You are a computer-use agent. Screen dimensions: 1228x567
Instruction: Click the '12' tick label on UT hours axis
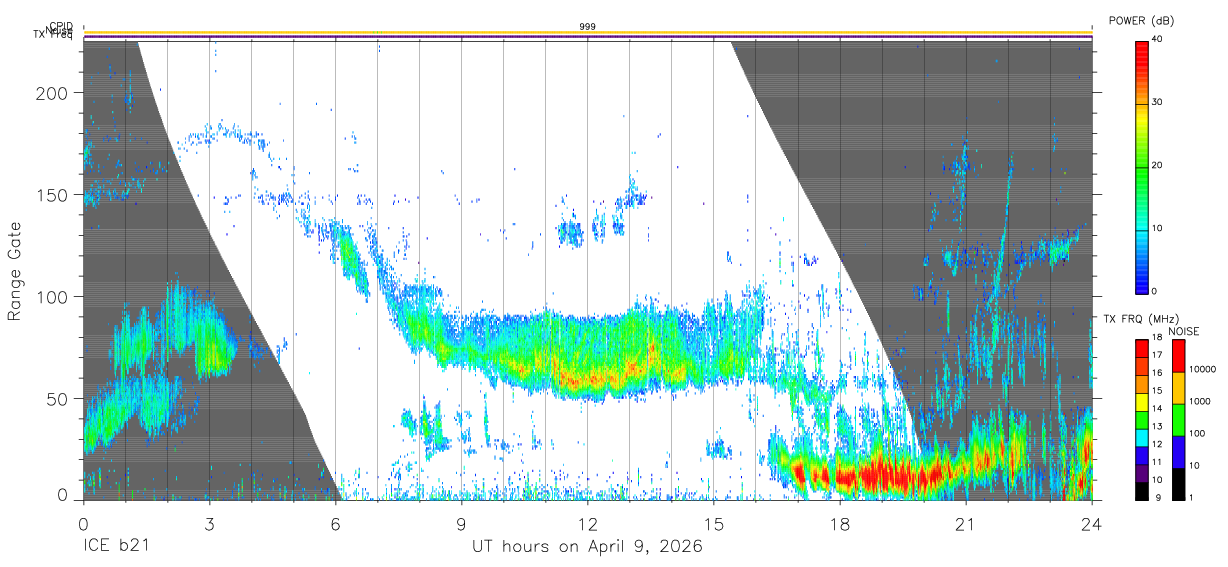pos(588,524)
